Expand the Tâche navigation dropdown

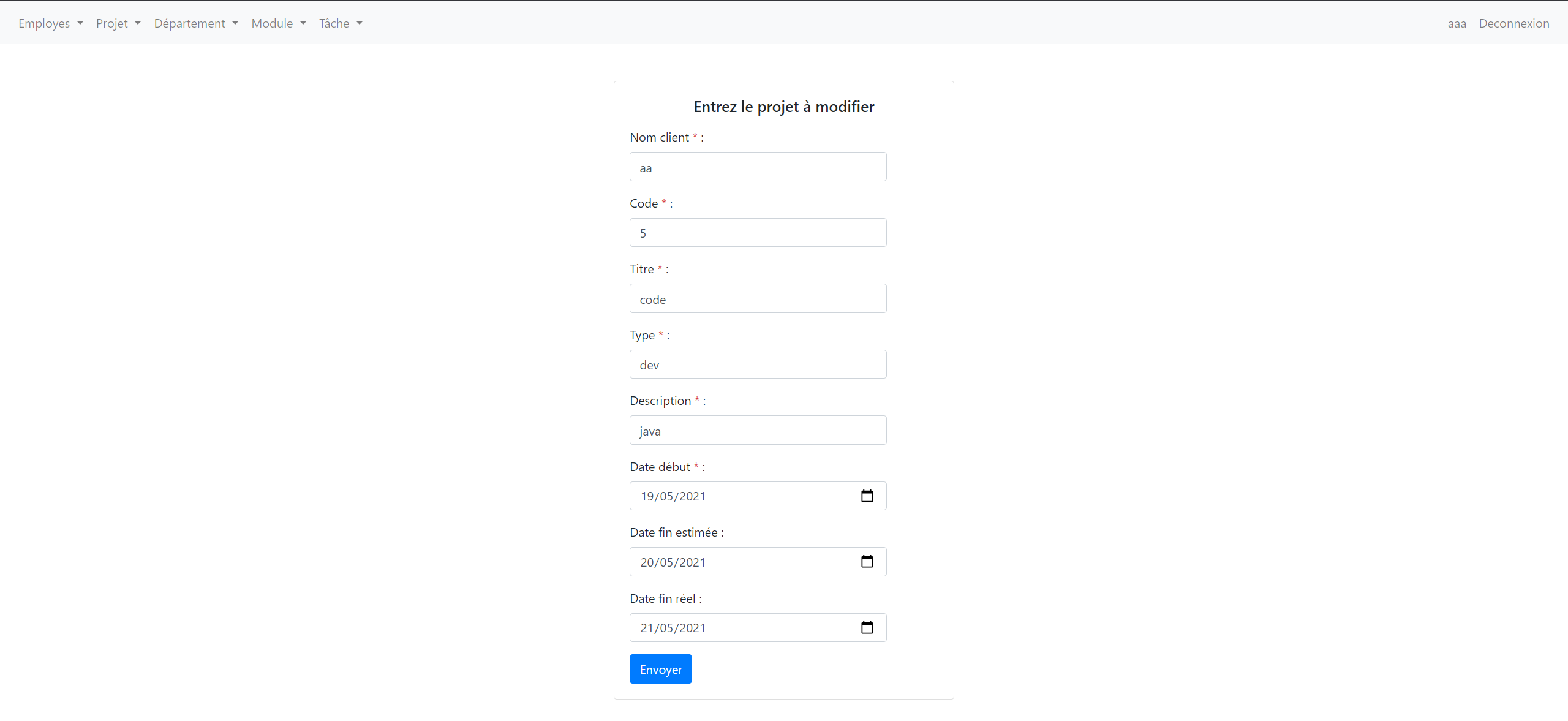click(x=341, y=23)
